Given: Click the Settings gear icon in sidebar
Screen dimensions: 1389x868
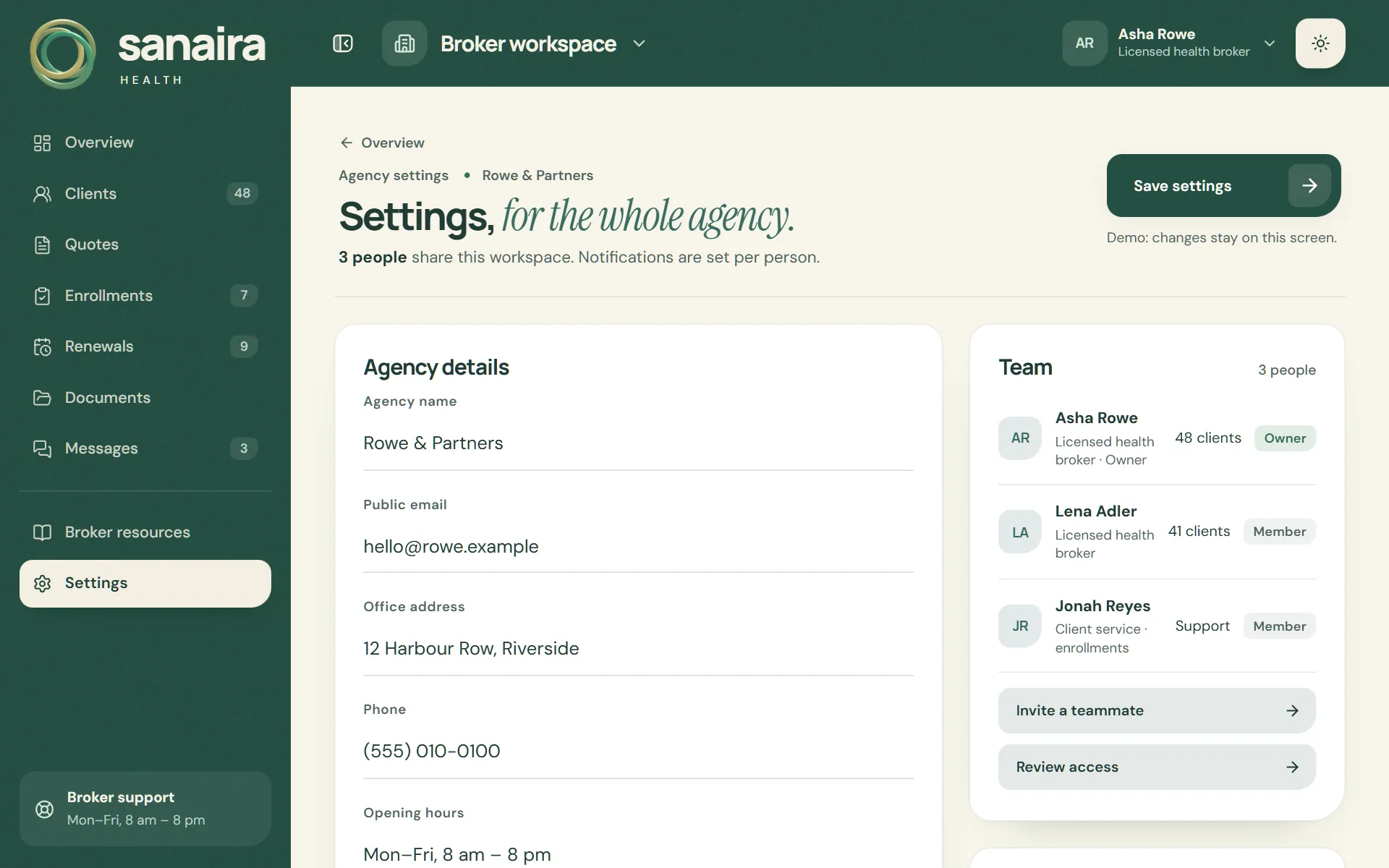Looking at the screenshot, I should (42, 583).
